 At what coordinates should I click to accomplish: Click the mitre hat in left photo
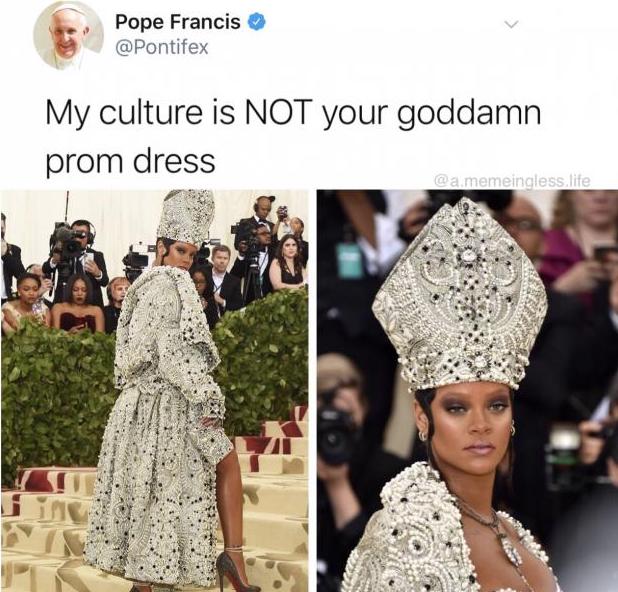[x=186, y=216]
